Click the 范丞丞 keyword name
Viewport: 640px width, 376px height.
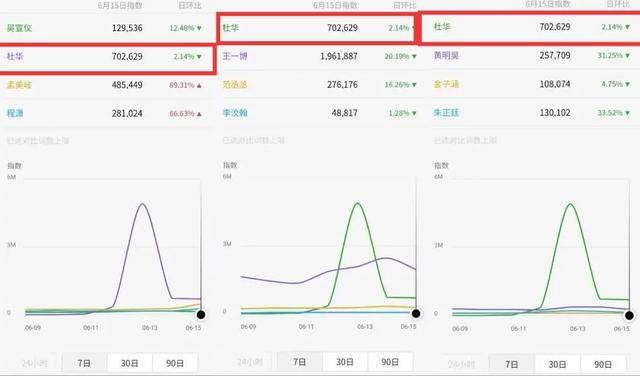tap(235, 85)
